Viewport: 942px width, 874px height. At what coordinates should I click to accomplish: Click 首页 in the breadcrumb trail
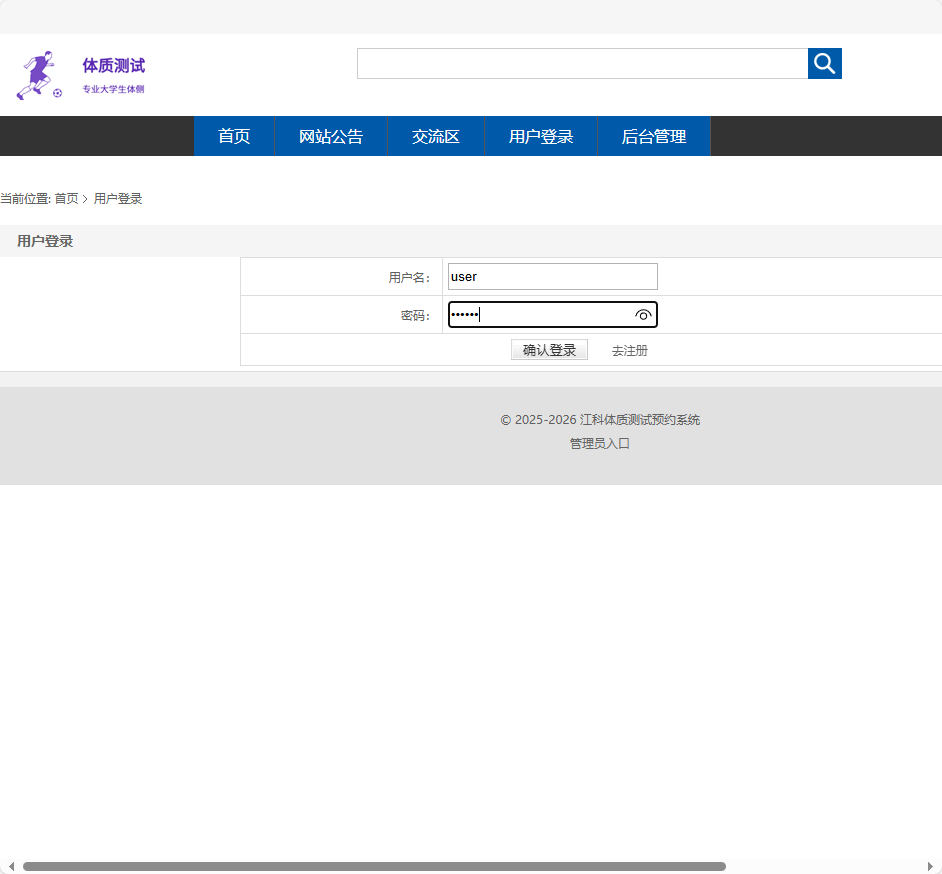[66, 198]
